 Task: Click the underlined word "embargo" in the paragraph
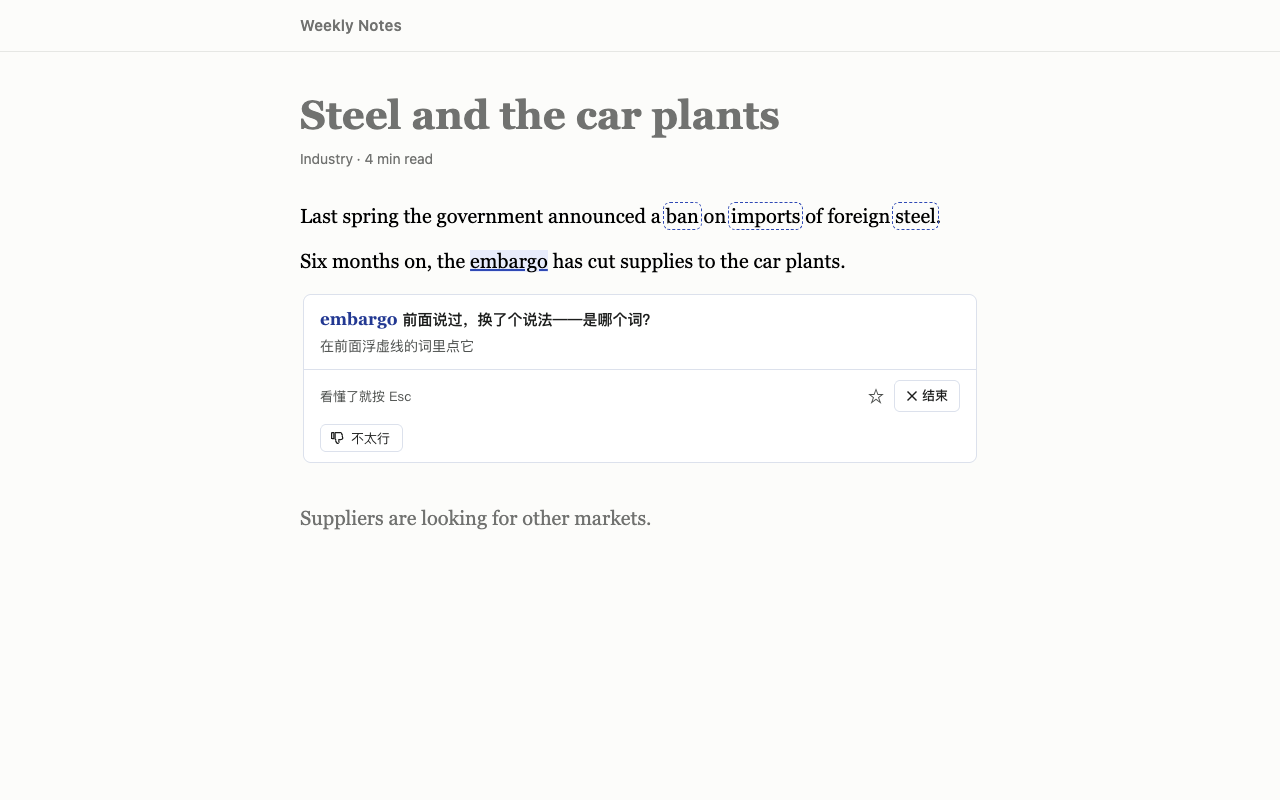click(509, 261)
